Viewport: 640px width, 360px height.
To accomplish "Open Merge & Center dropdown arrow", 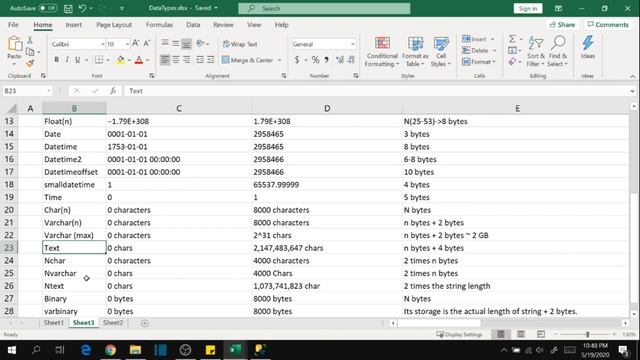I will point(280,60).
